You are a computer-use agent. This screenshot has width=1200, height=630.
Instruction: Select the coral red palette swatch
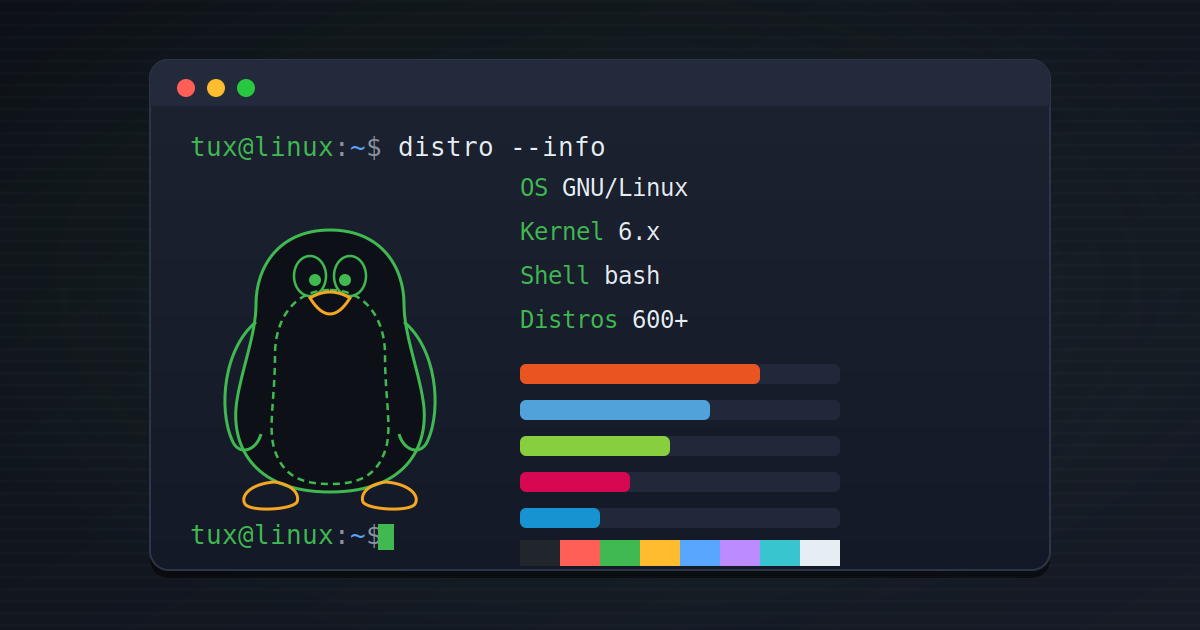pos(580,553)
